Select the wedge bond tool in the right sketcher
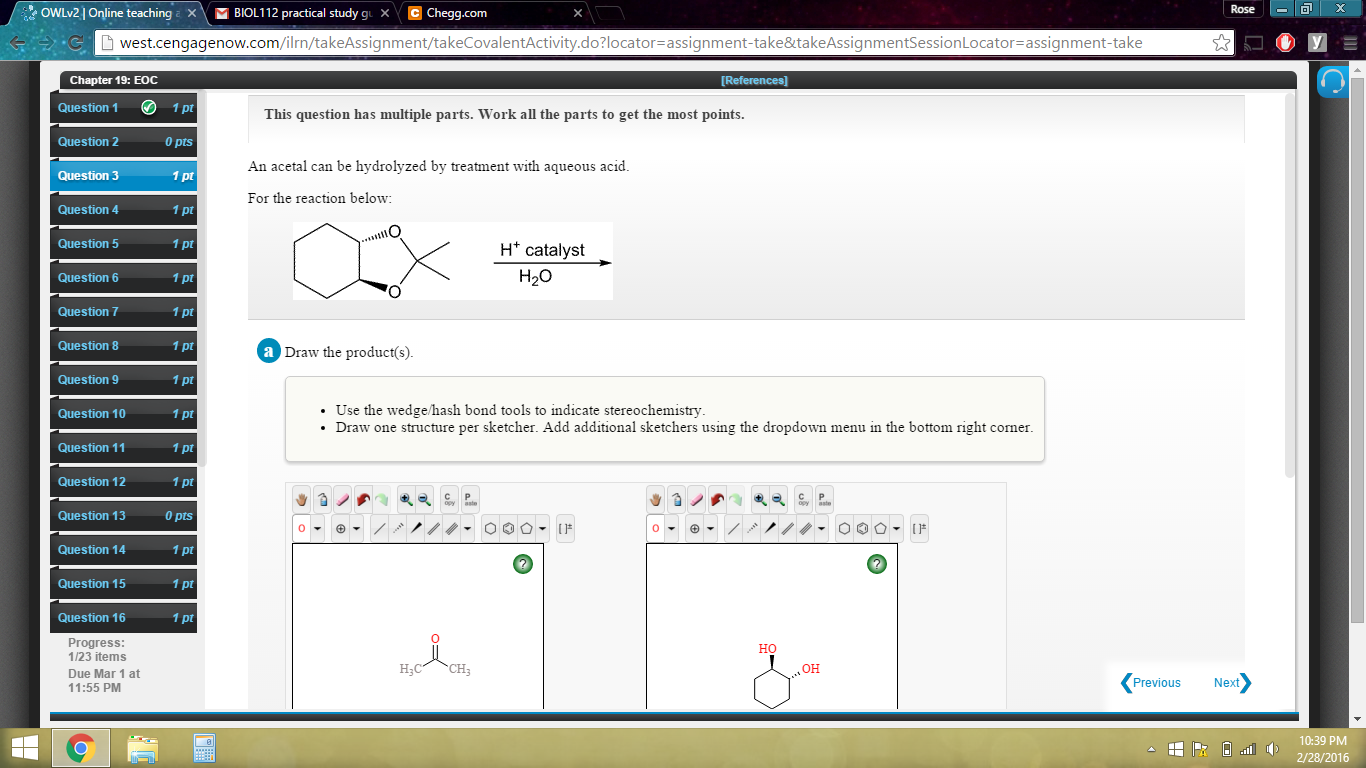Screen dimensions: 1366x768 click(x=771, y=528)
